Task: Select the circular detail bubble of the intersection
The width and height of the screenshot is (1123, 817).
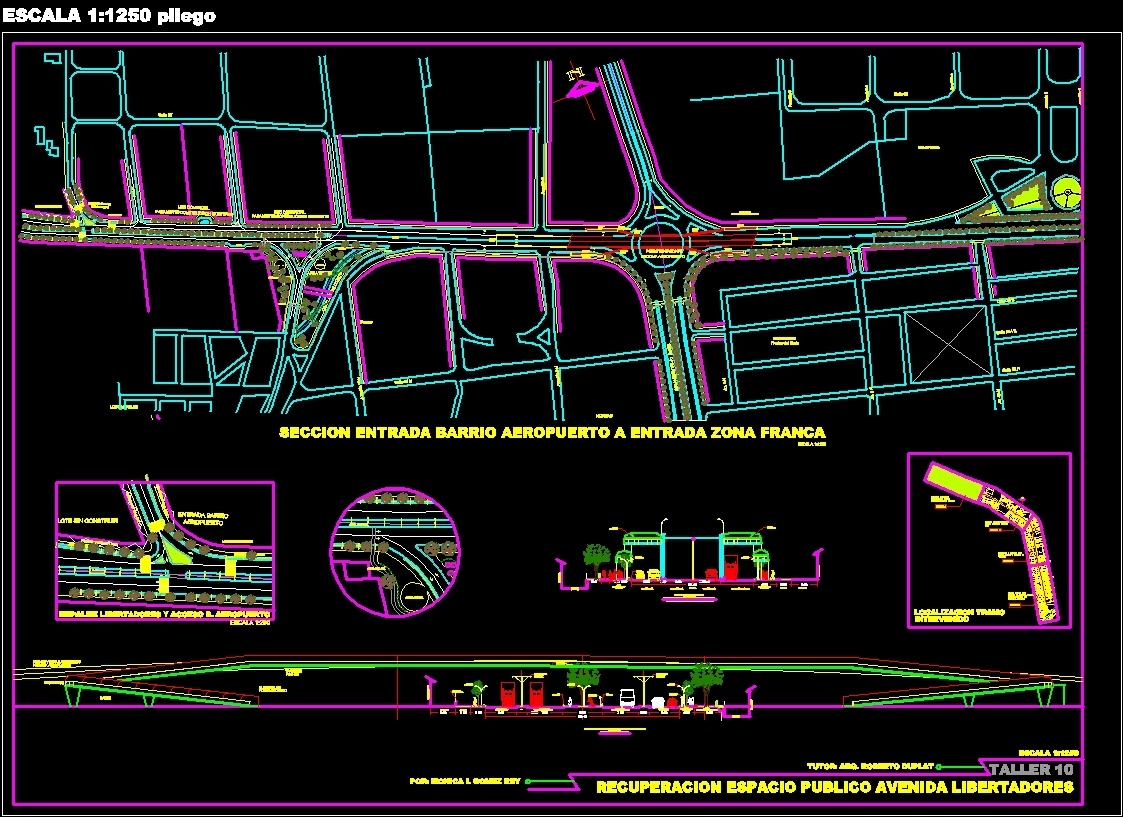Action: coord(396,551)
